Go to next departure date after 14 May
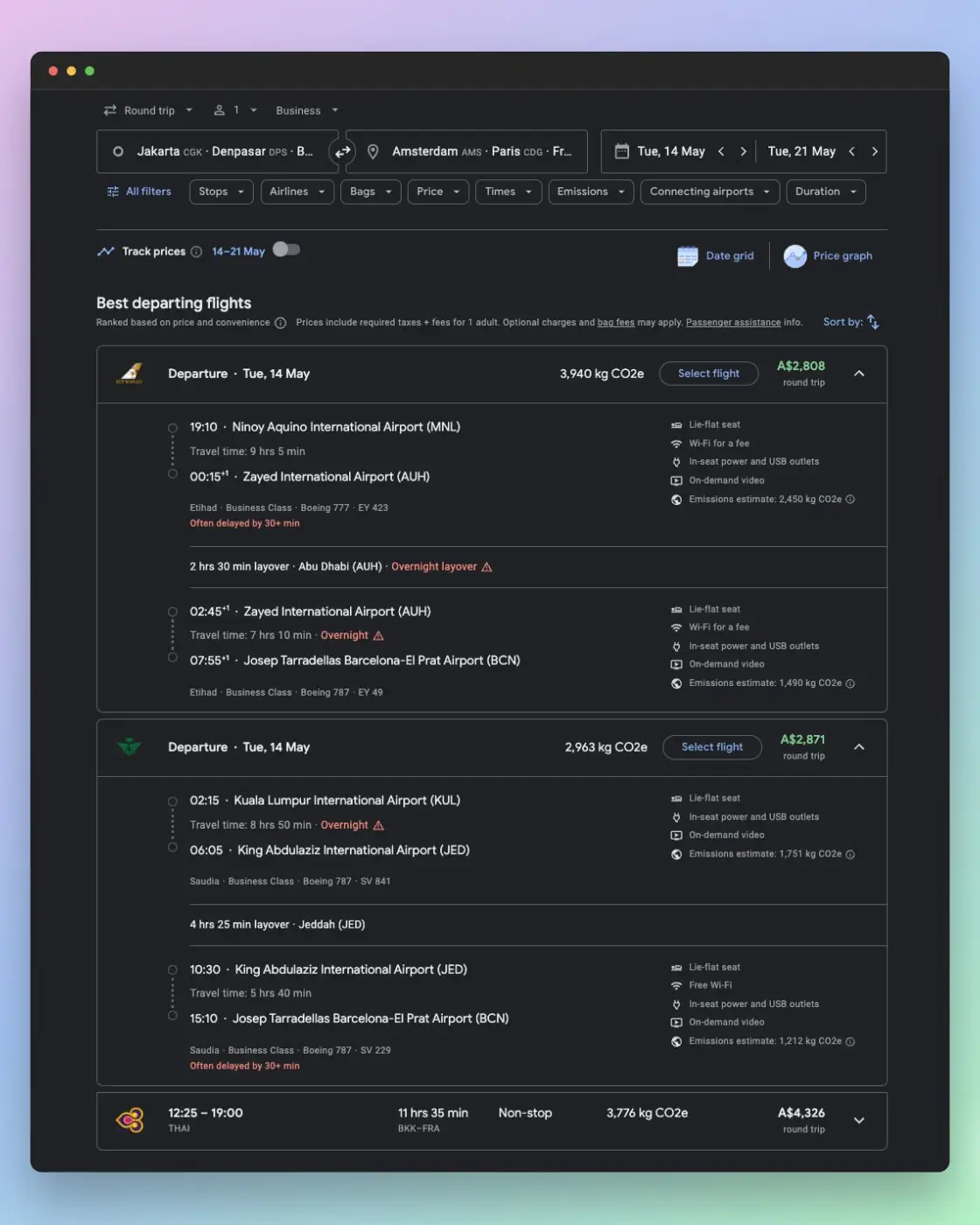980x1225 pixels. point(744,151)
